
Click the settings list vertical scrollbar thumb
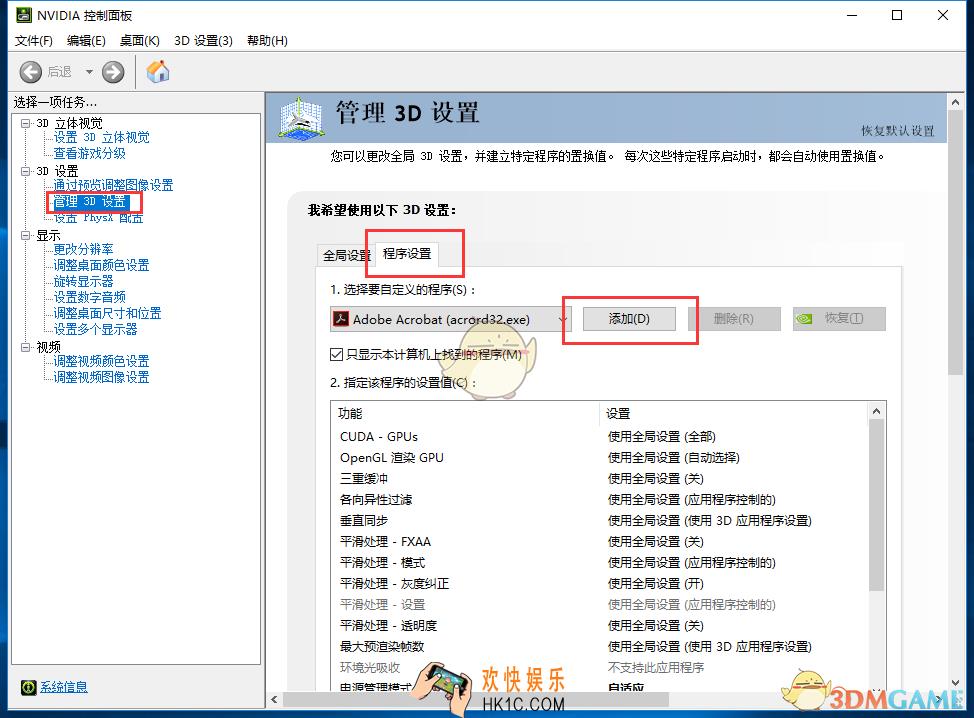(876, 506)
